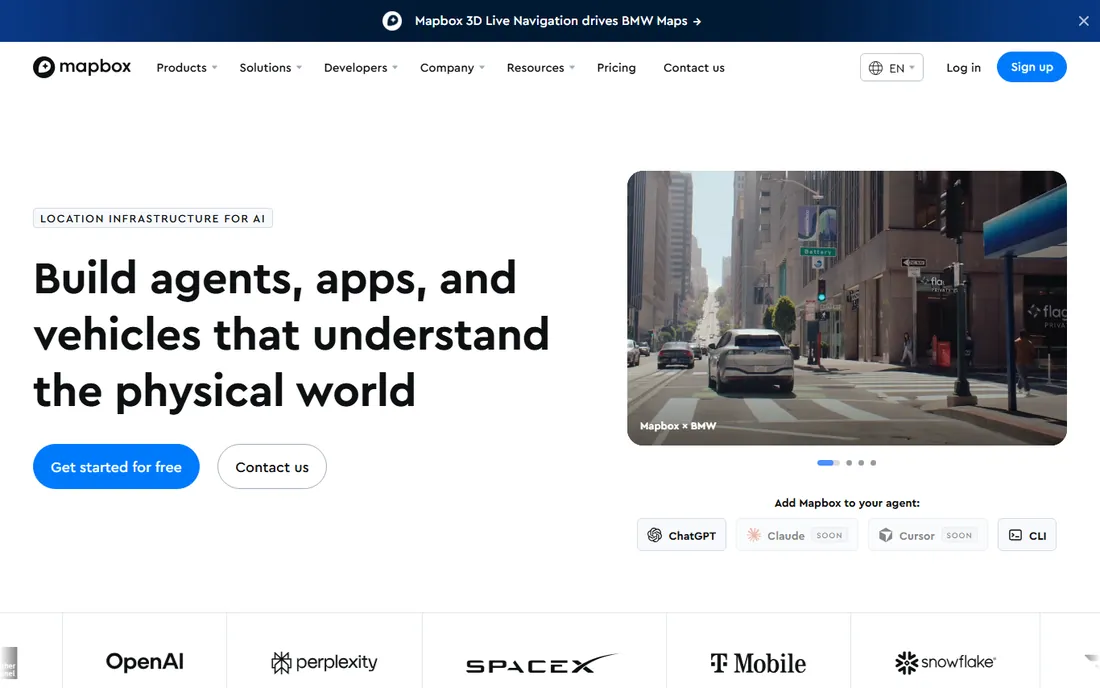This screenshot has height=688, width=1100.
Task: Click the Claude starburst icon
Action: [x=754, y=535]
